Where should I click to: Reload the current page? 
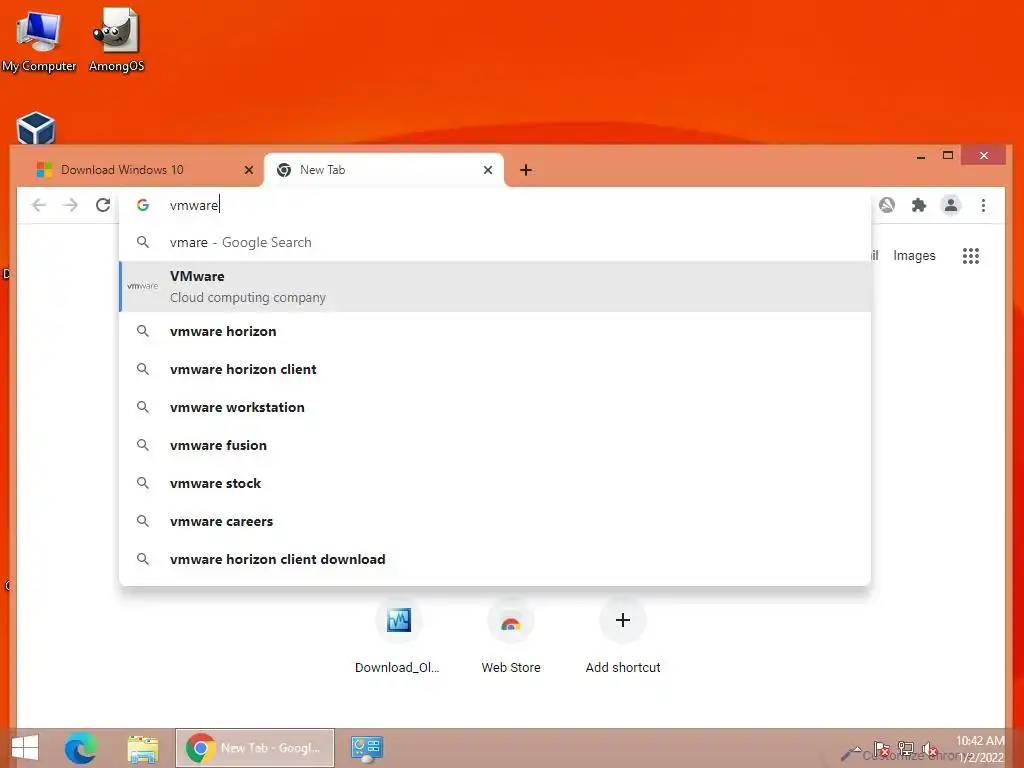(x=103, y=205)
